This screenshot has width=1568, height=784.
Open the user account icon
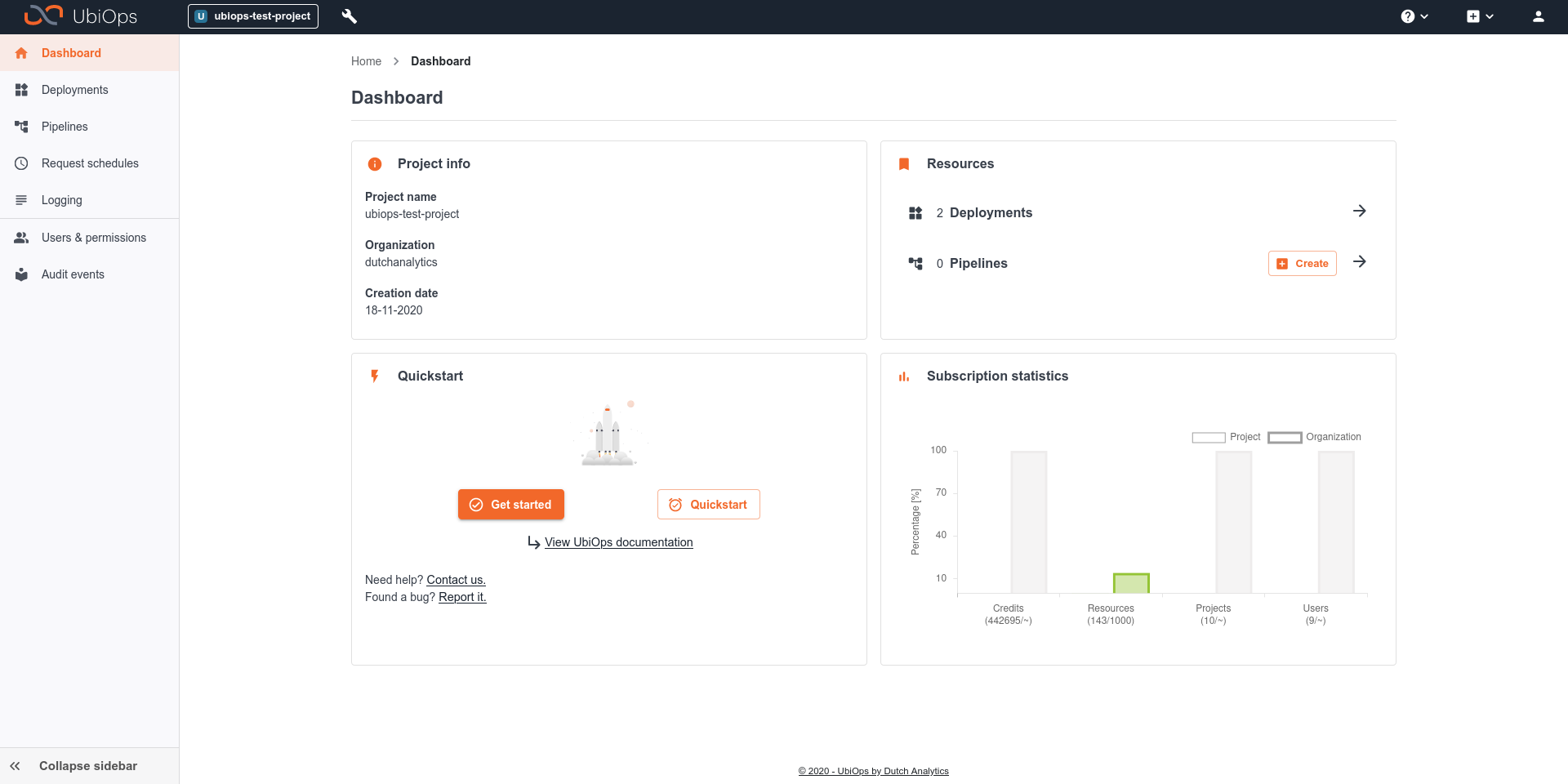coord(1539,16)
